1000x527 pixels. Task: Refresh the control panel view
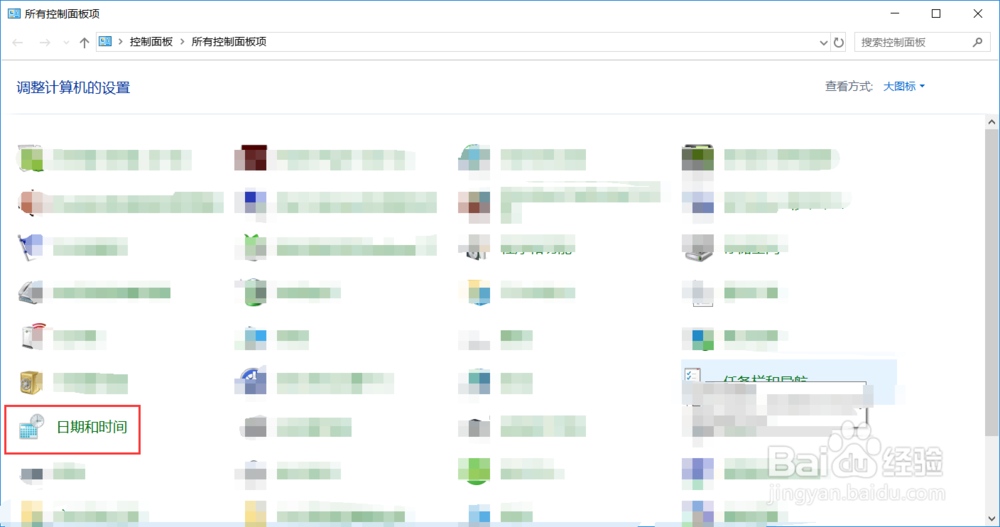tap(839, 43)
